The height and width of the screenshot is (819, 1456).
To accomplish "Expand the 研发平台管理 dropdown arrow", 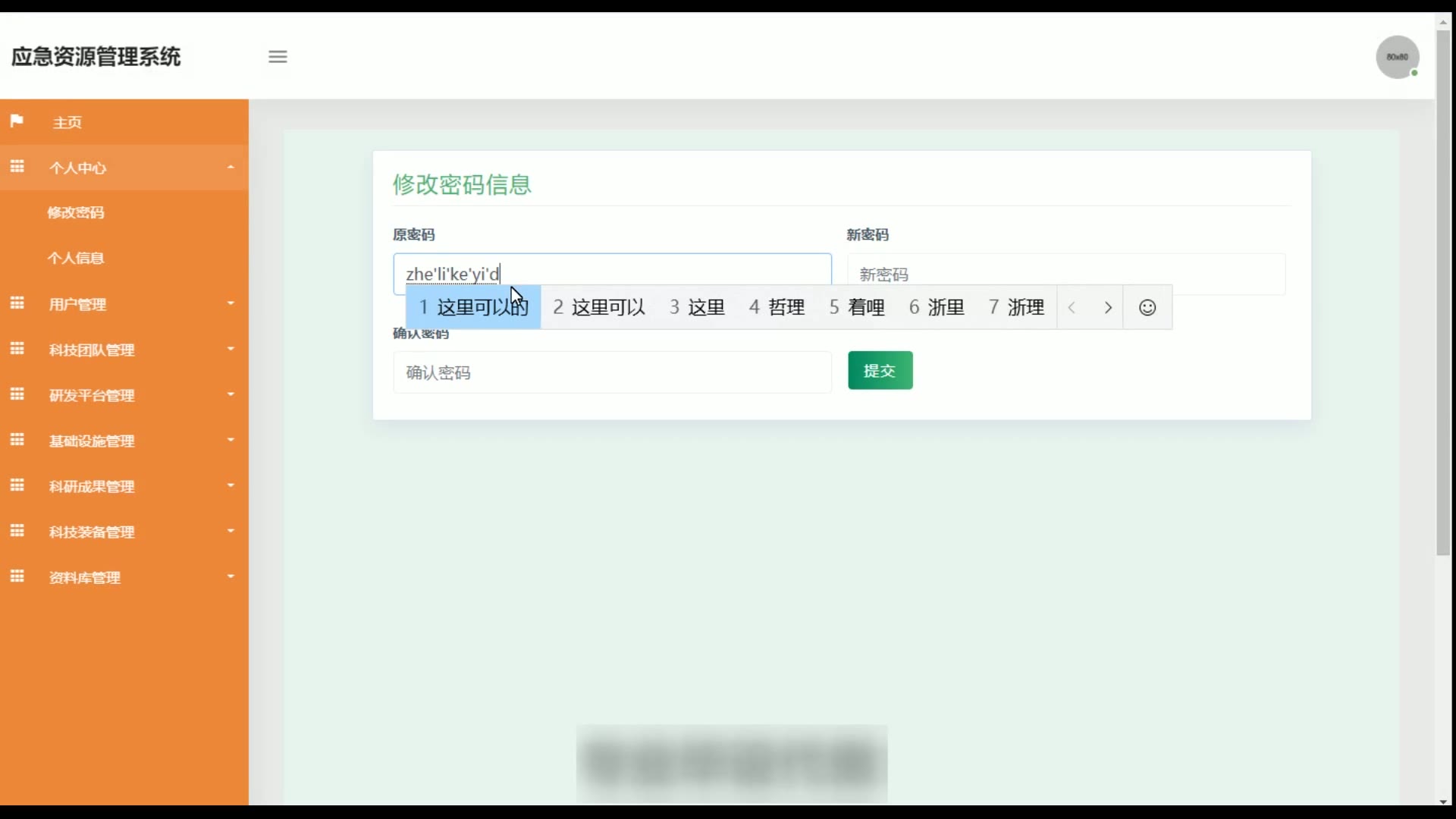I will click(231, 394).
